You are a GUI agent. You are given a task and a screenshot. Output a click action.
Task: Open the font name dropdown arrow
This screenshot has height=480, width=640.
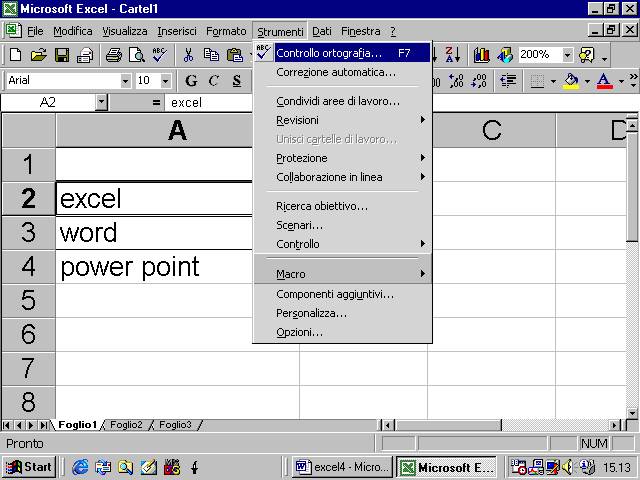pyautogui.click(x=125, y=81)
